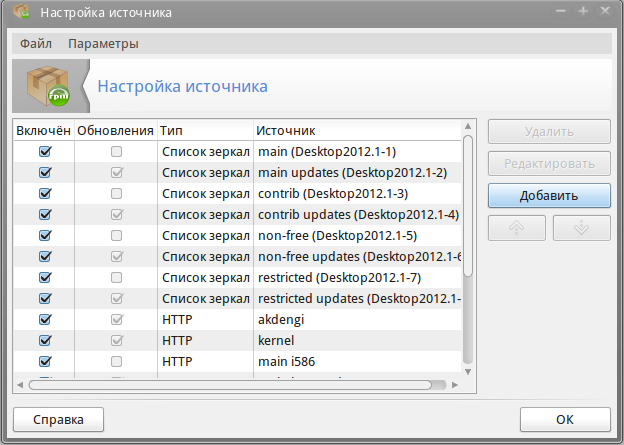This screenshot has width=624, height=445.
Task: Toggle updates checkbox for kernel row
Action: [117, 340]
